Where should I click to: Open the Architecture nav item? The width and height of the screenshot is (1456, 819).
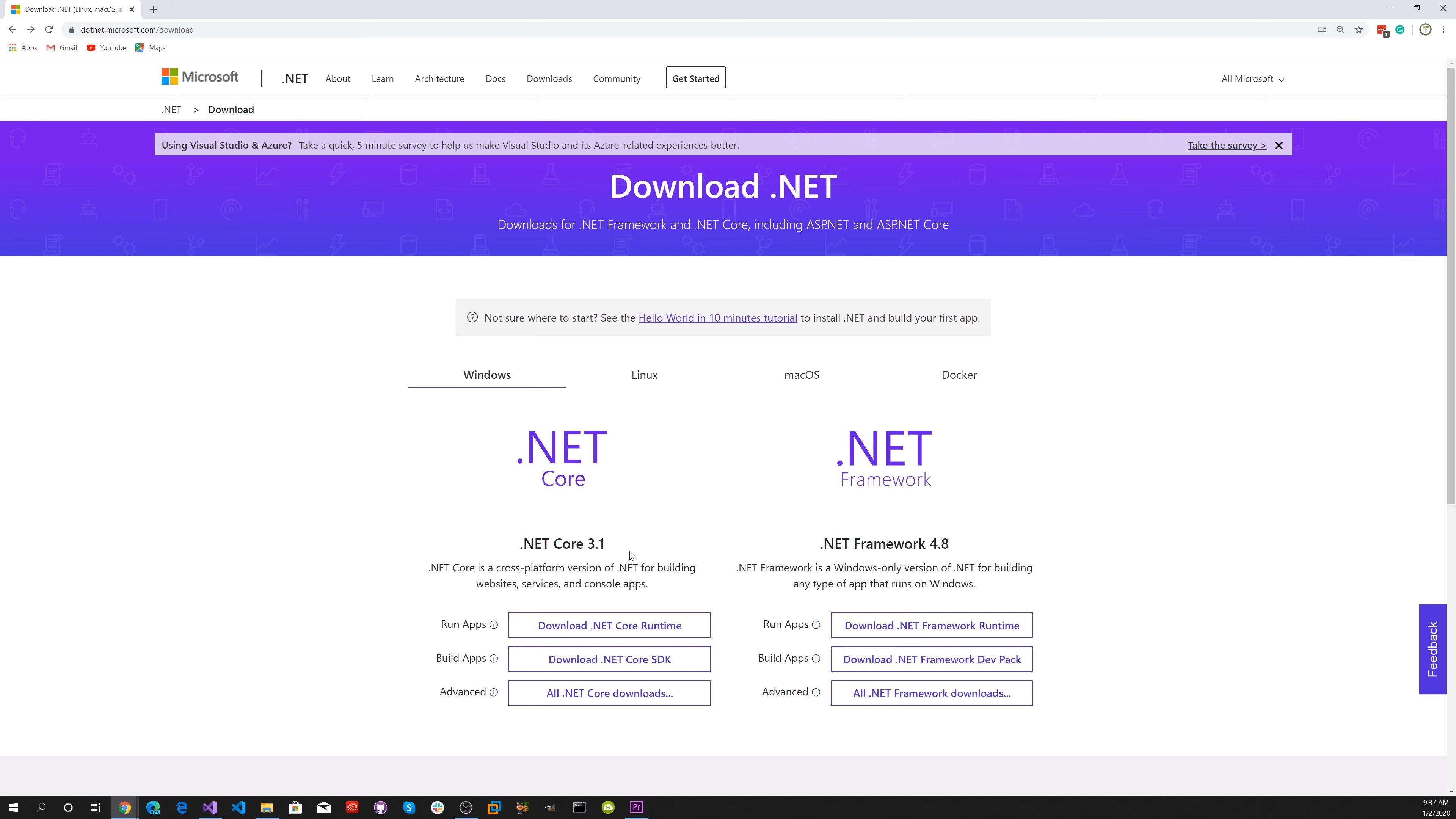coord(439,78)
